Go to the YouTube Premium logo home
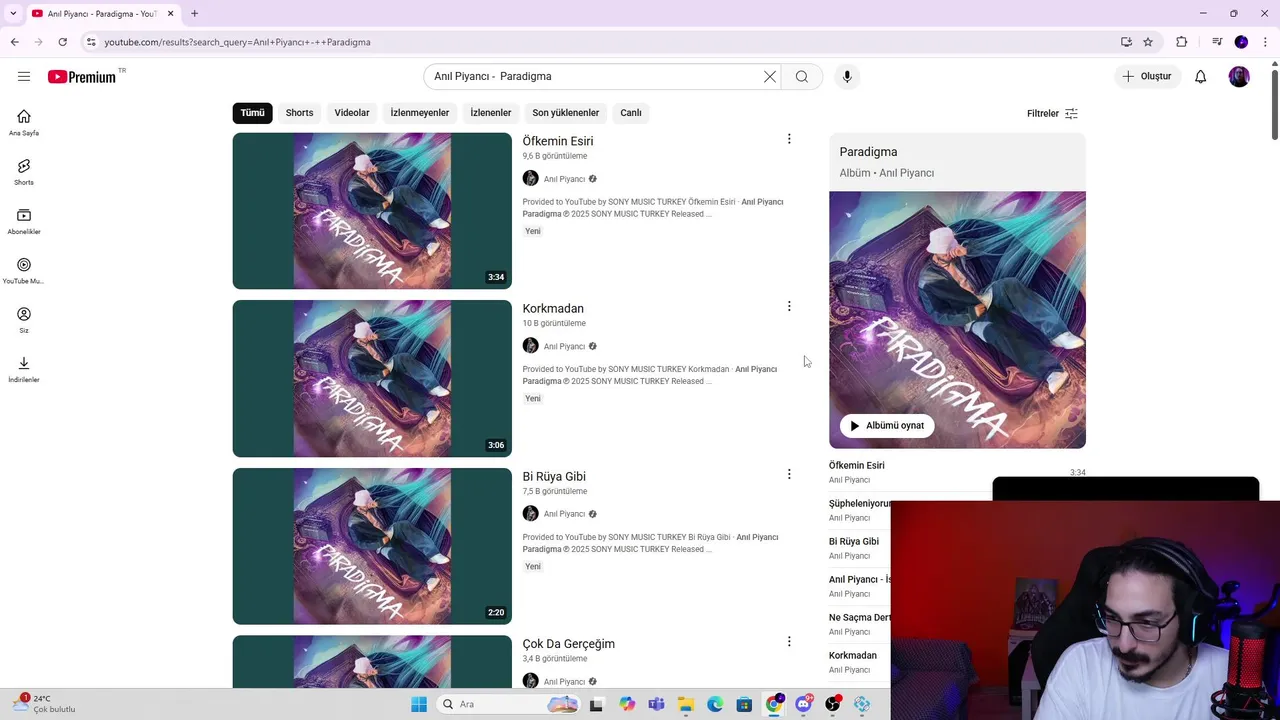 [x=82, y=76]
